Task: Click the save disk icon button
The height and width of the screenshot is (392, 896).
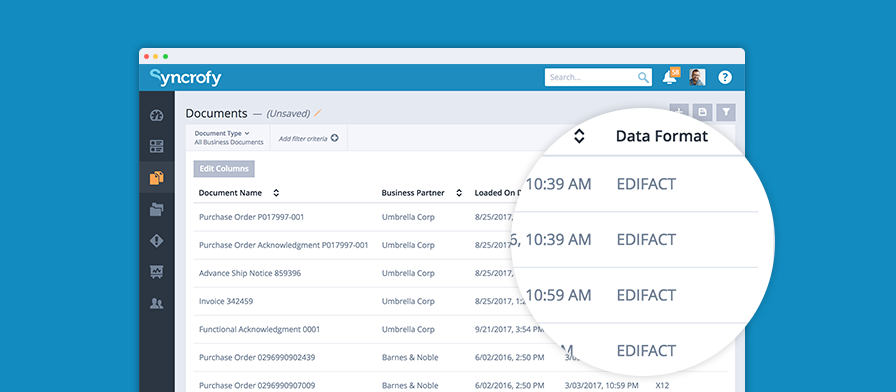Action: click(x=702, y=113)
